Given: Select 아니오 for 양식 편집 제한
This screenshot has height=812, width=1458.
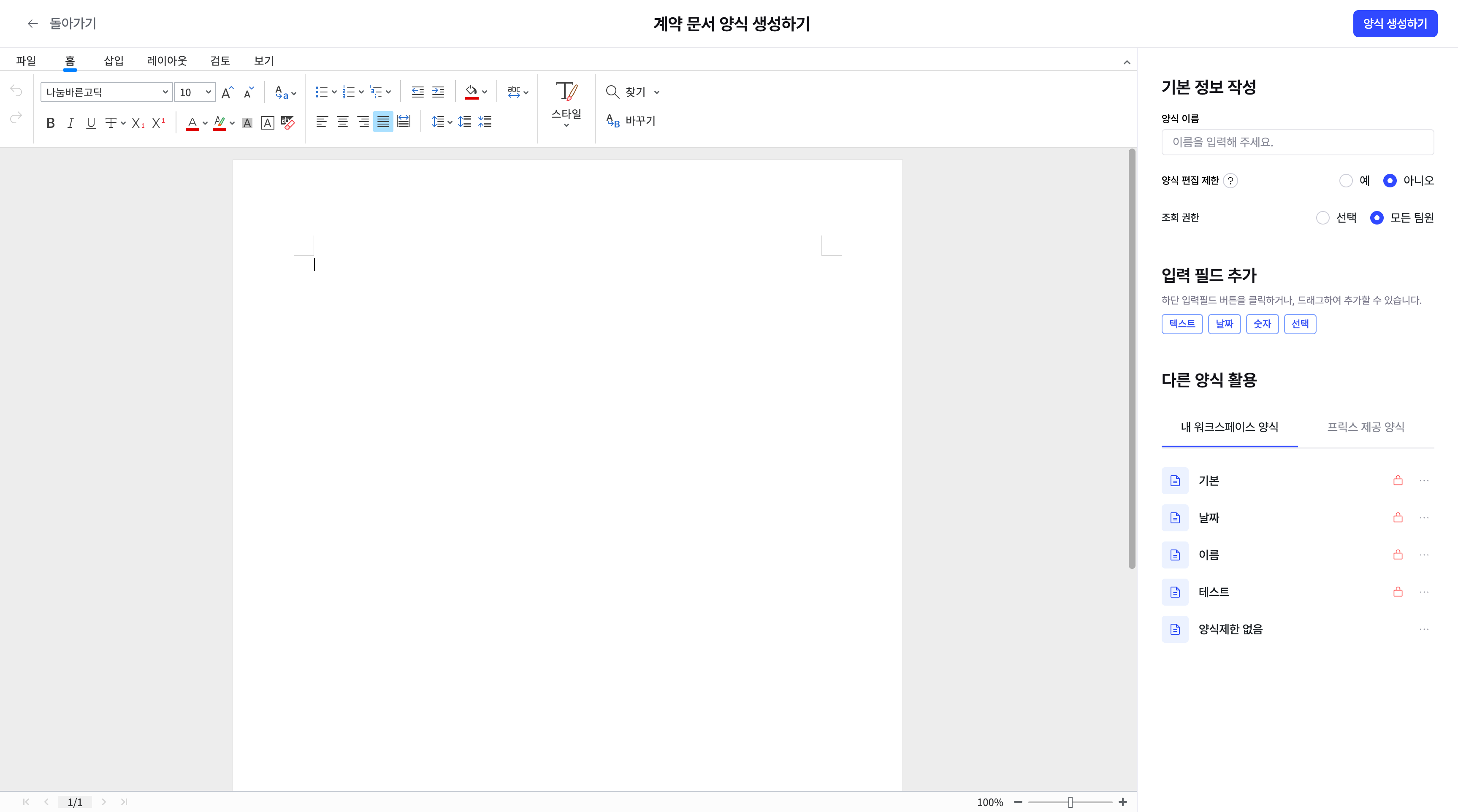Looking at the screenshot, I should point(1390,181).
